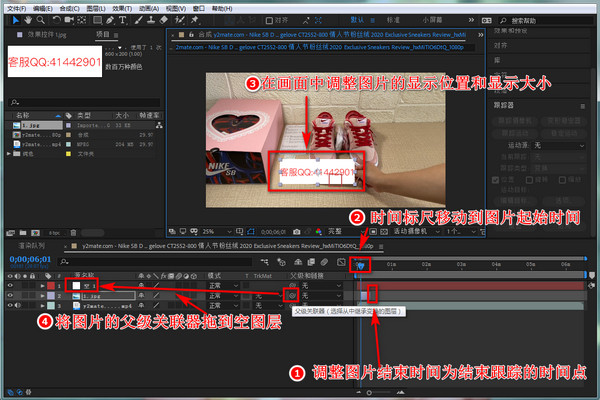Click the composition mini-flowchart icon in timeline
Image resolution: width=600 pixels, height=400 pixels.
pyautogui.click(x=264, y=262)
